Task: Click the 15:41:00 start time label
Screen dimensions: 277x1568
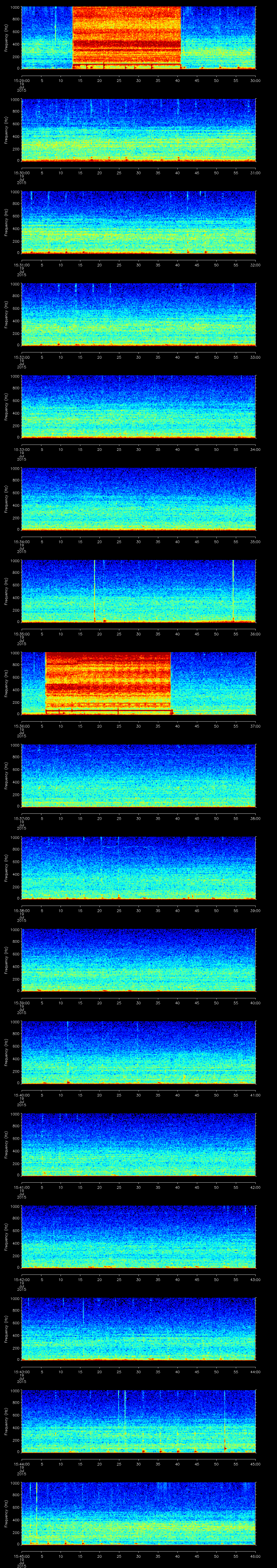Action: pyautogui.click(x=21, y=1187)
